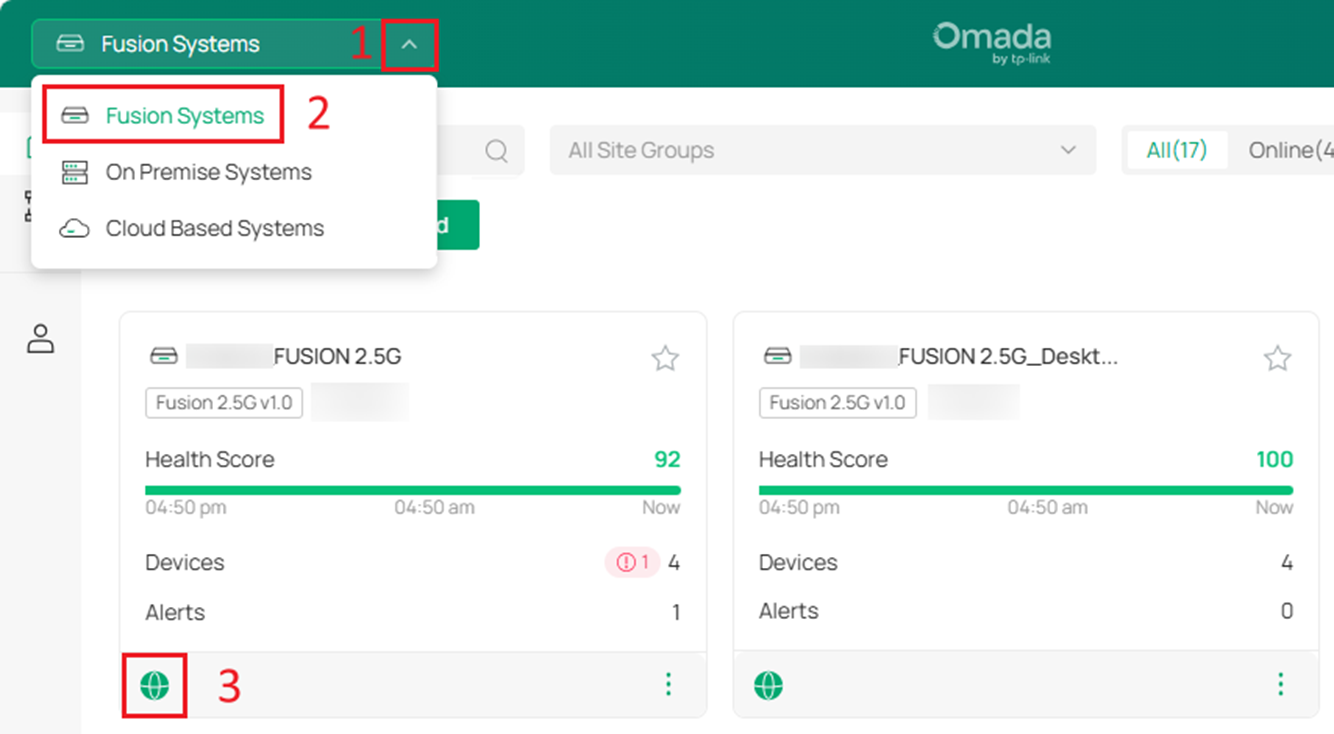Click the health score bar on the score 100 card
This screenshot has width=1334, height=734.
[1026, 490]
